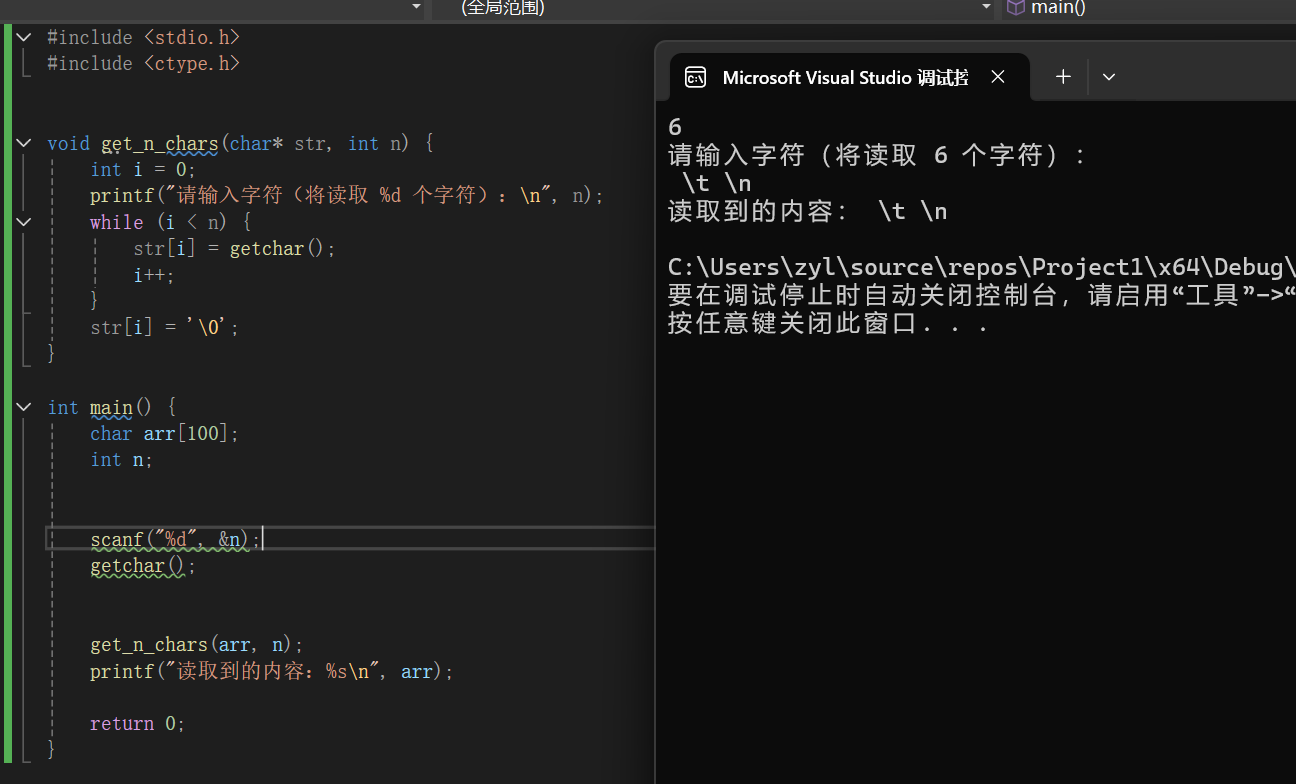1296x784 pixels.
Task: Click the int n; declaration in main
Action: (121, 459)
